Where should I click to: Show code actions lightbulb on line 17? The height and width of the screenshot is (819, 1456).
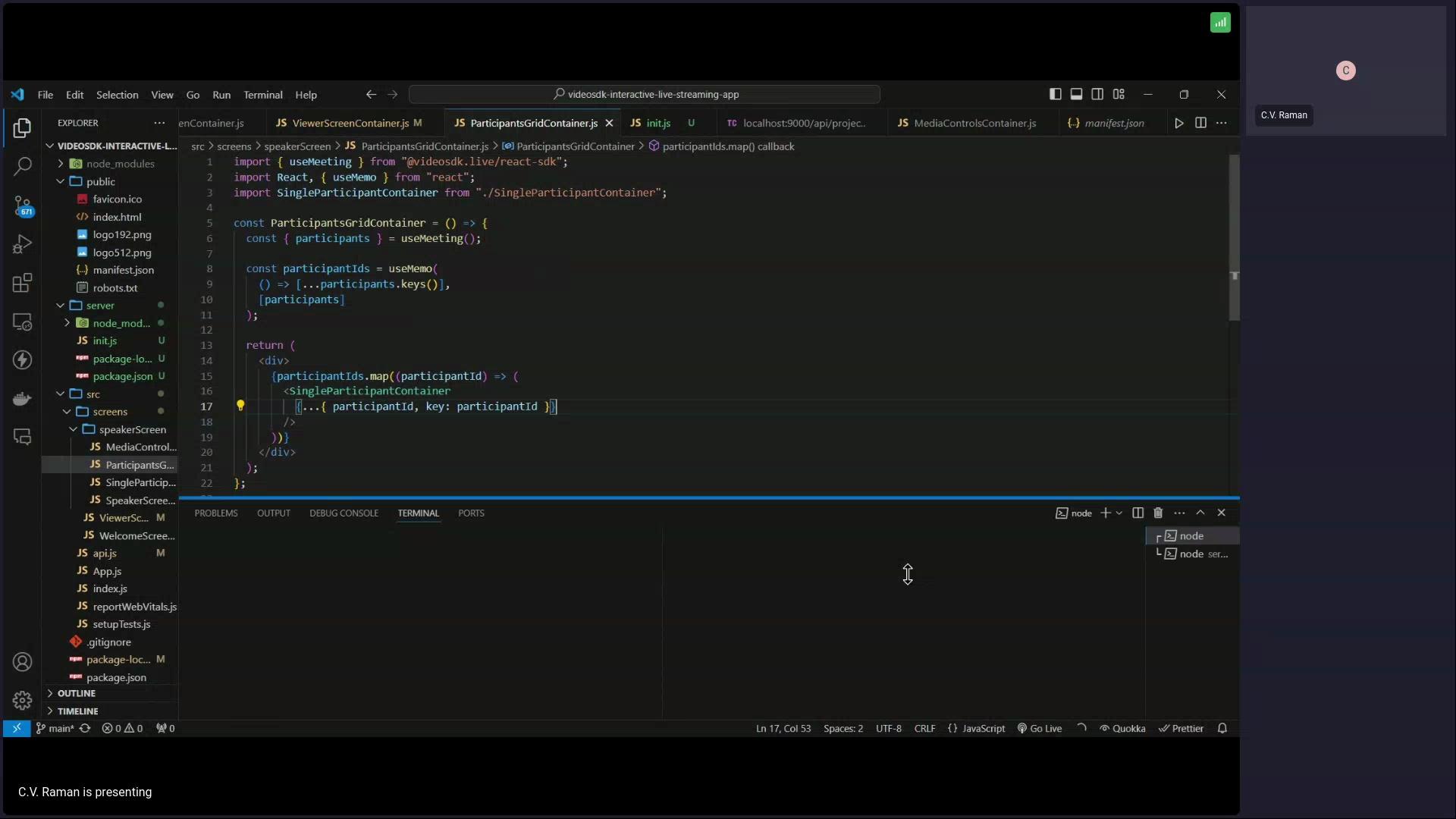(x=240, y=406)
